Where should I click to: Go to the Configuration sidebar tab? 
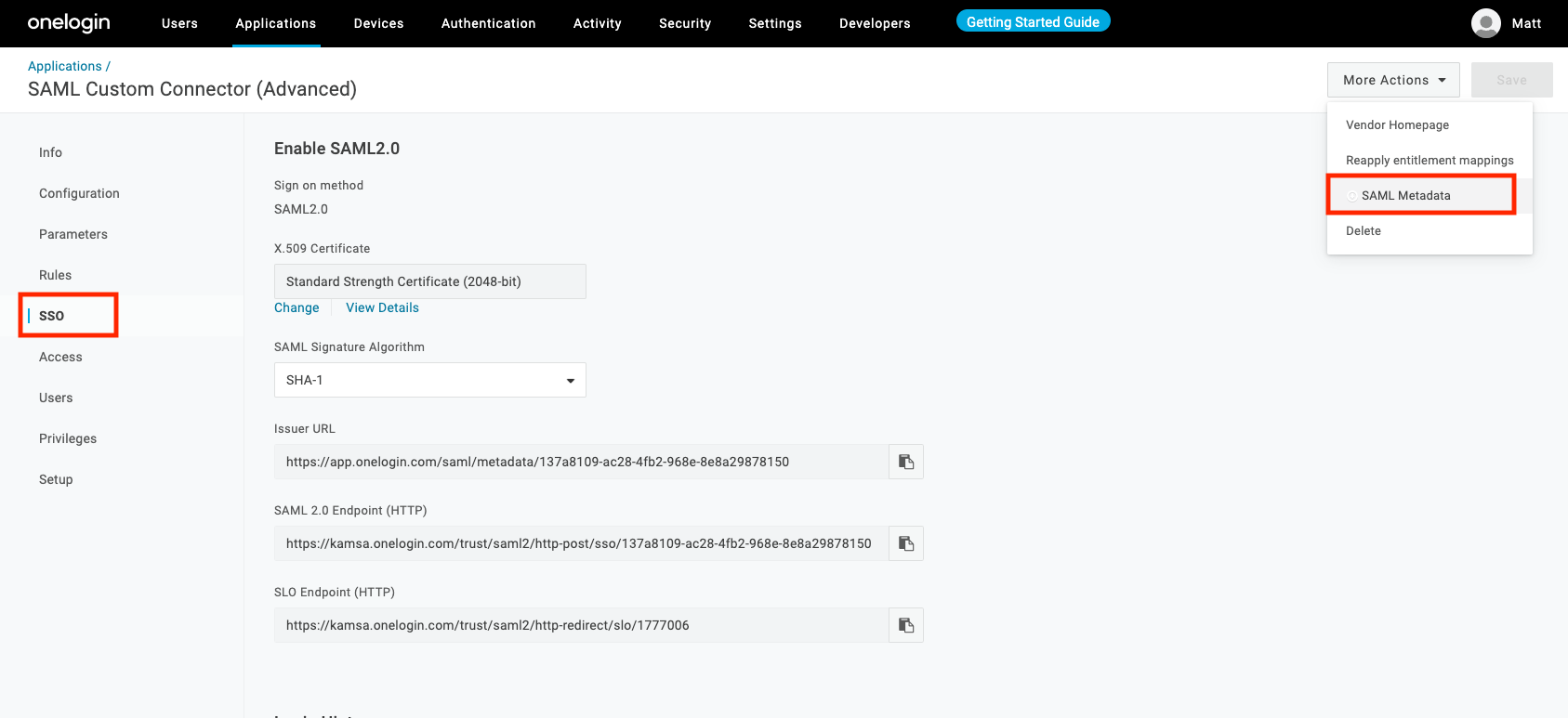click(x=79, y=193)
